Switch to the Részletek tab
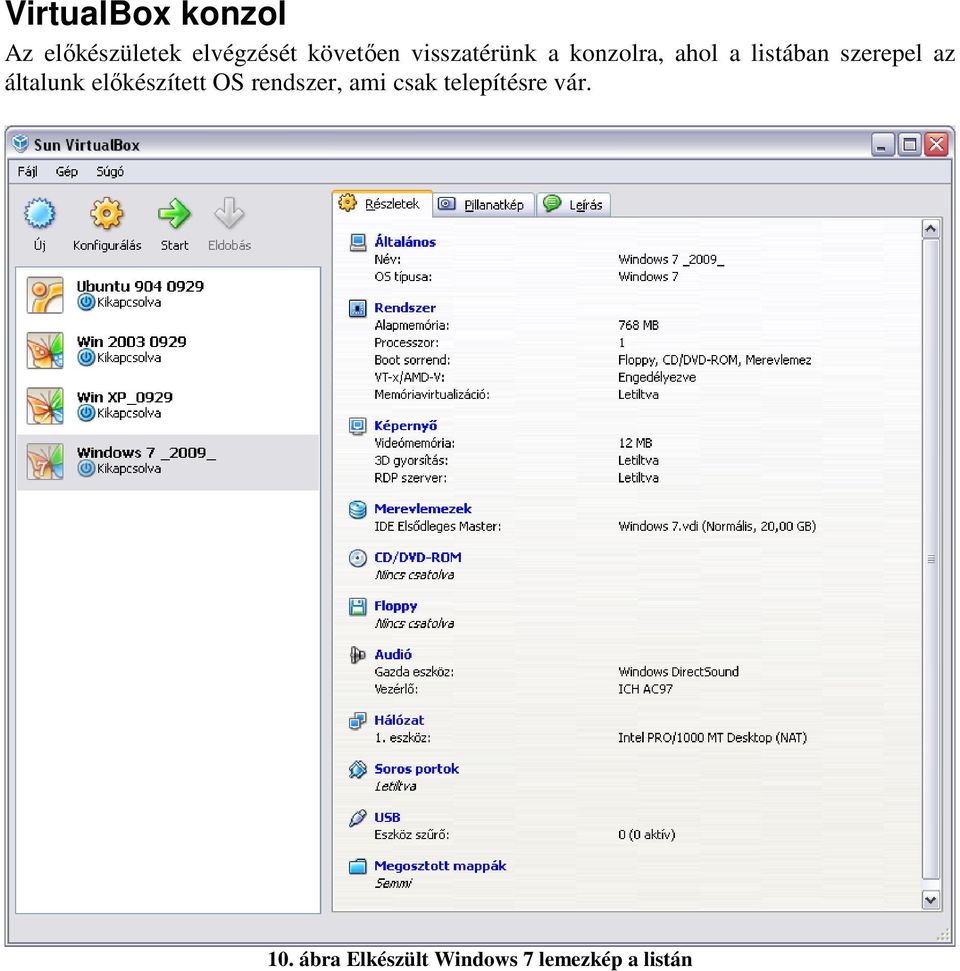The height and width of the screenshot is (971, 960). point(382,204)
